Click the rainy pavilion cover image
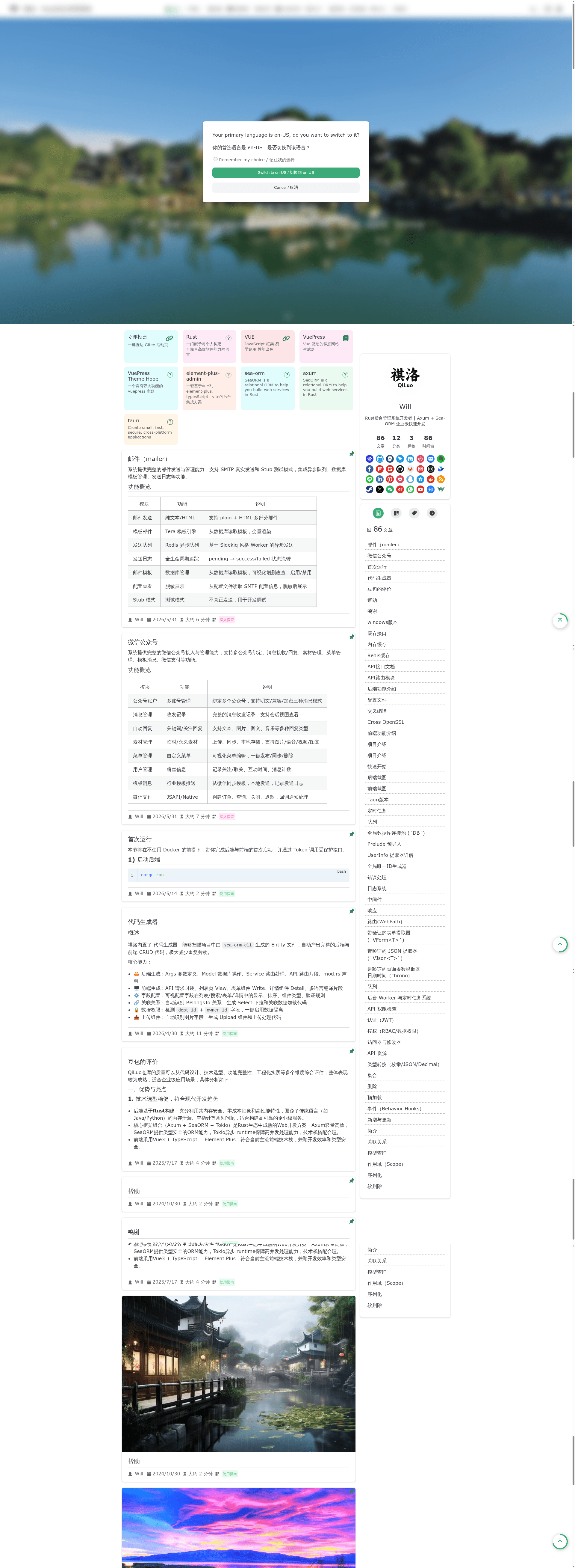 238,1374
